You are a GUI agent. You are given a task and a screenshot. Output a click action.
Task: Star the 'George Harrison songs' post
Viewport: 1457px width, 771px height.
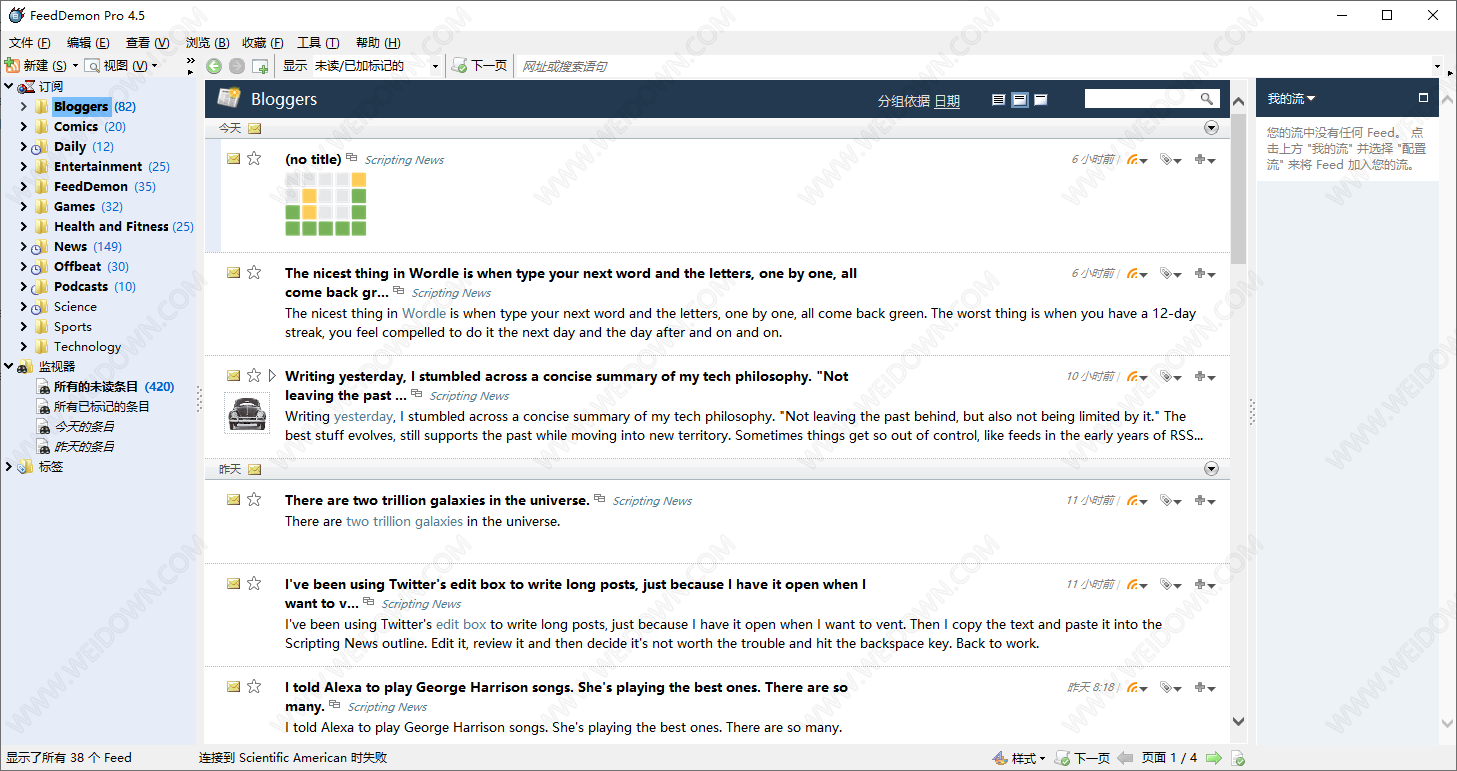pos(254,686)
